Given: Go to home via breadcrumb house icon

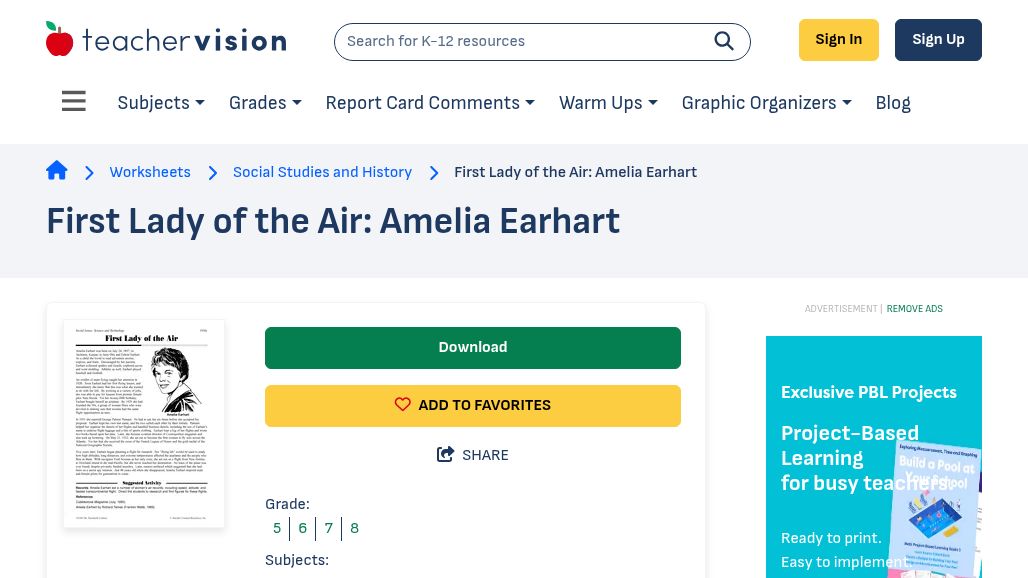Looking at the screenshot, I should [57, 171].
